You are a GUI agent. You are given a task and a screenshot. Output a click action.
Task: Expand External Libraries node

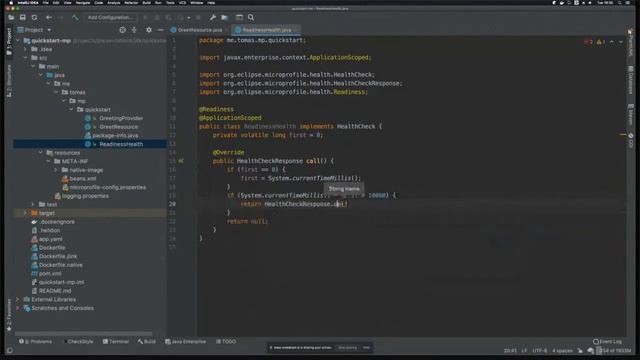(x=18, y=299)
